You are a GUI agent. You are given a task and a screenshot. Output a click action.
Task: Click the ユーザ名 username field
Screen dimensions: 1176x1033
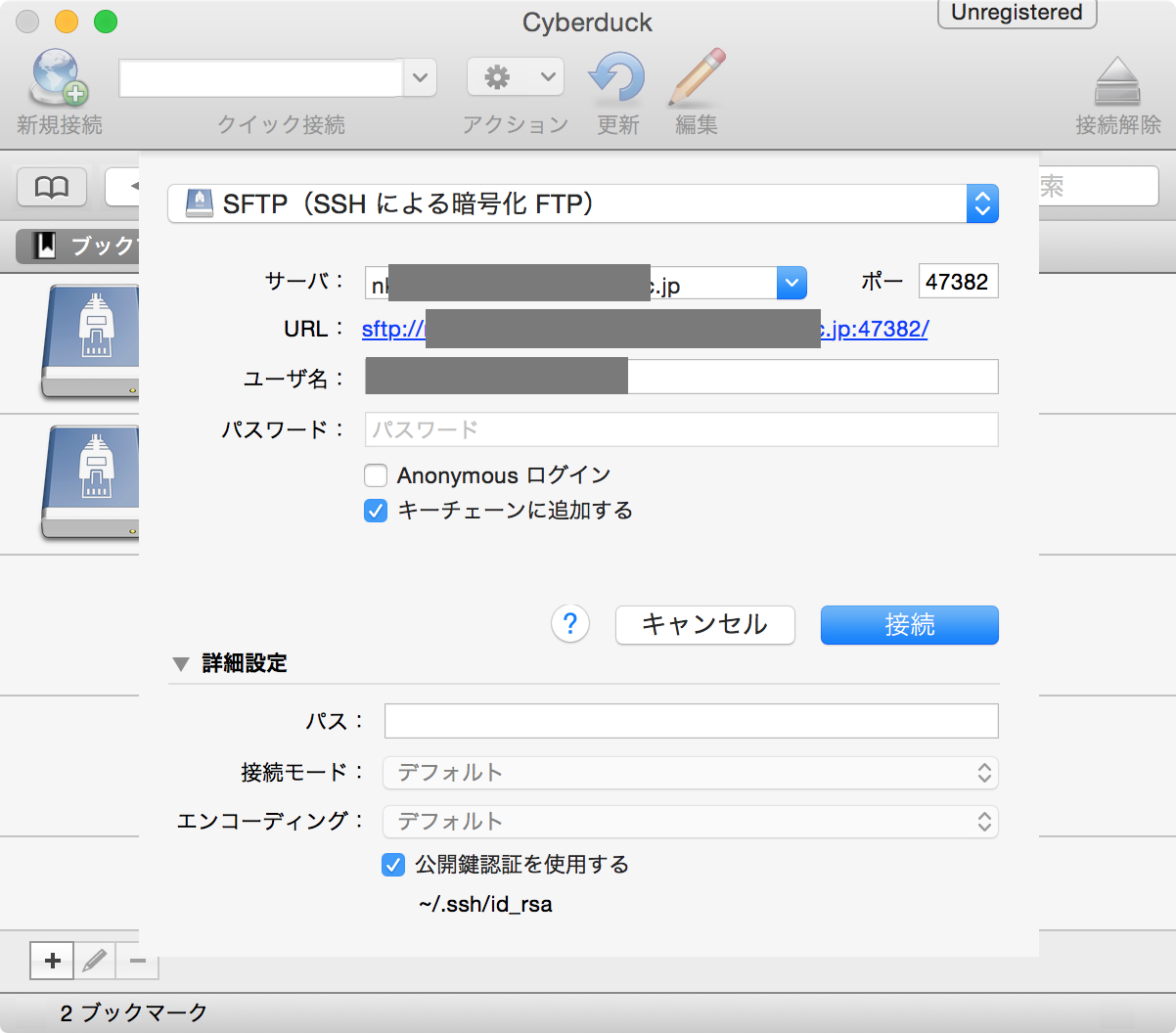coord(682,377)
